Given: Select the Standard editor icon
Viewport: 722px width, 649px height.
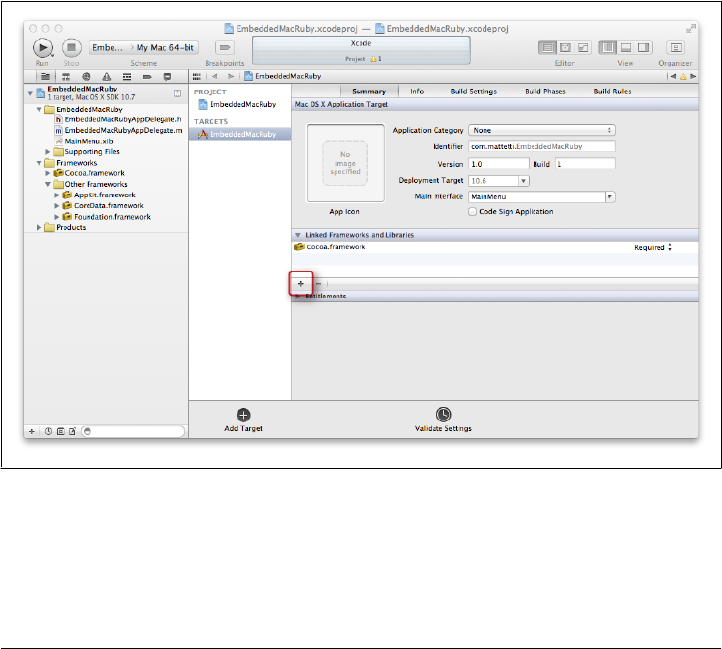Looking at the screenshot, I should tap(547, 47).
